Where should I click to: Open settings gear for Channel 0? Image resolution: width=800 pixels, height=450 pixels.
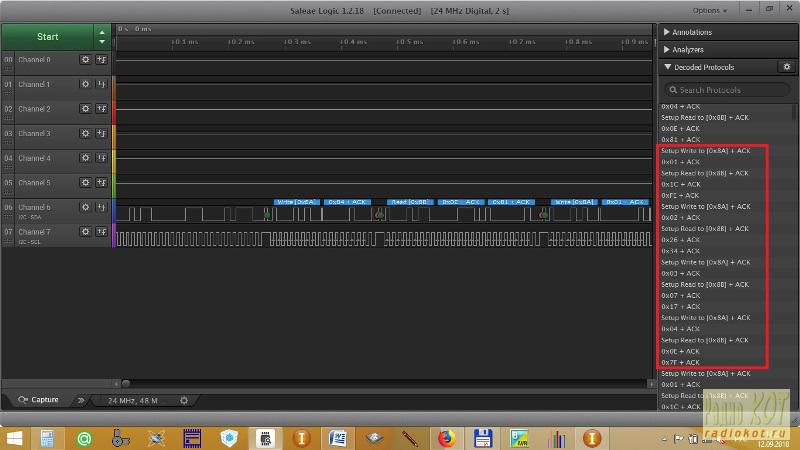click(85, 60)
